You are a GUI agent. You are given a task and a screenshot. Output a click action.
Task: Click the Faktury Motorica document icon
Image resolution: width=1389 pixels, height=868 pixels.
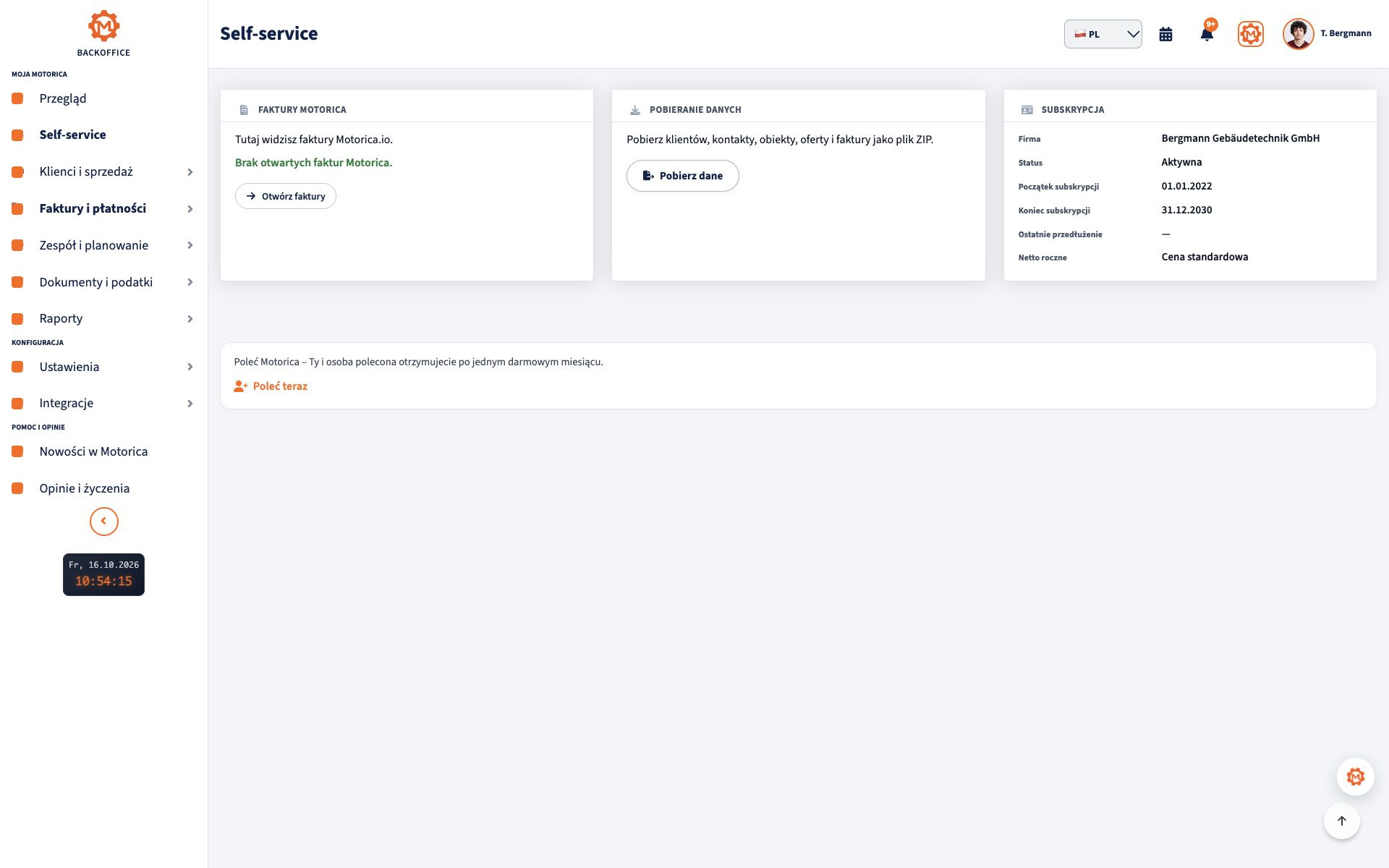(x=244, y=110)
